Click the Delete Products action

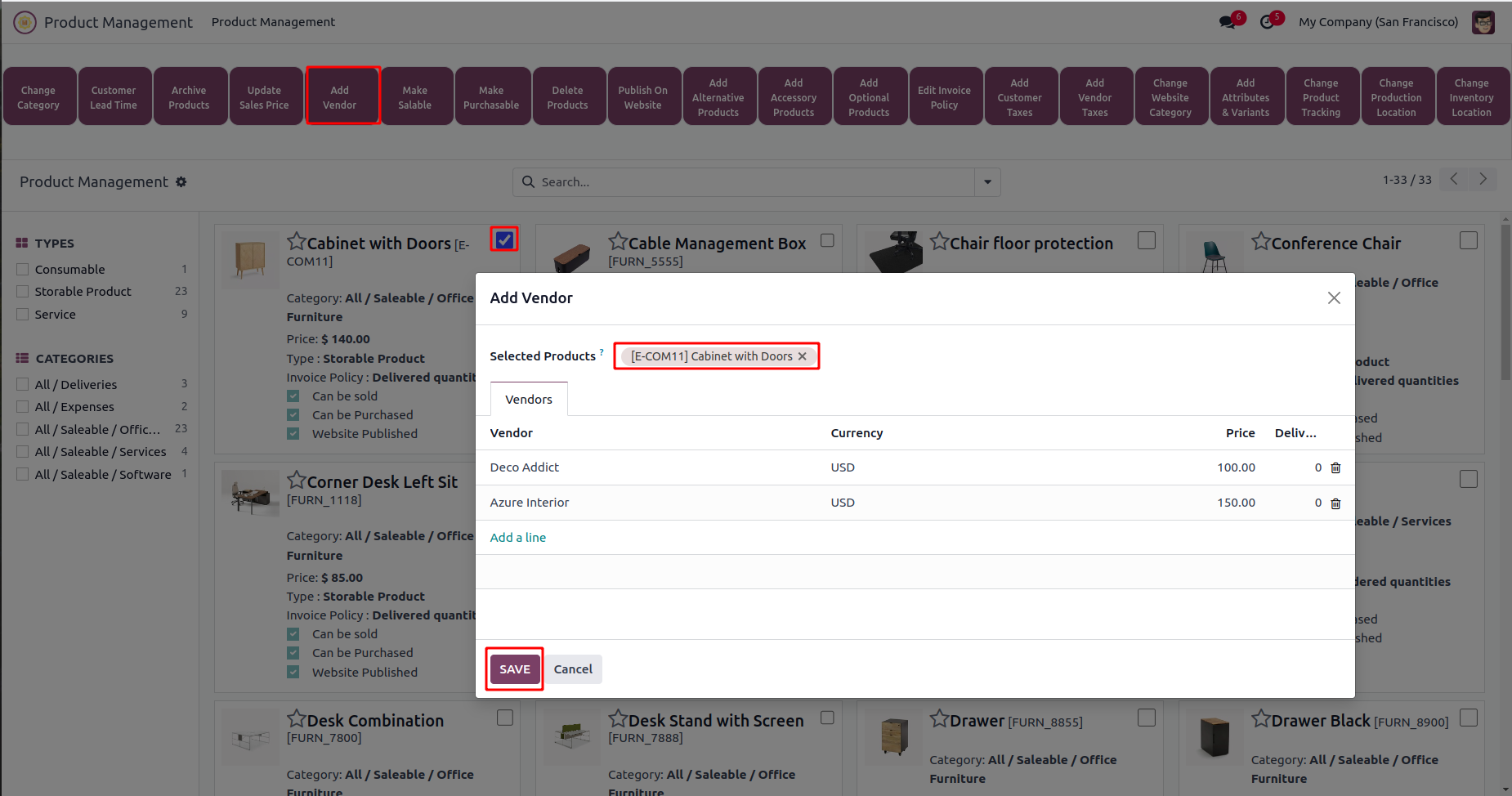tap(568, 96)
